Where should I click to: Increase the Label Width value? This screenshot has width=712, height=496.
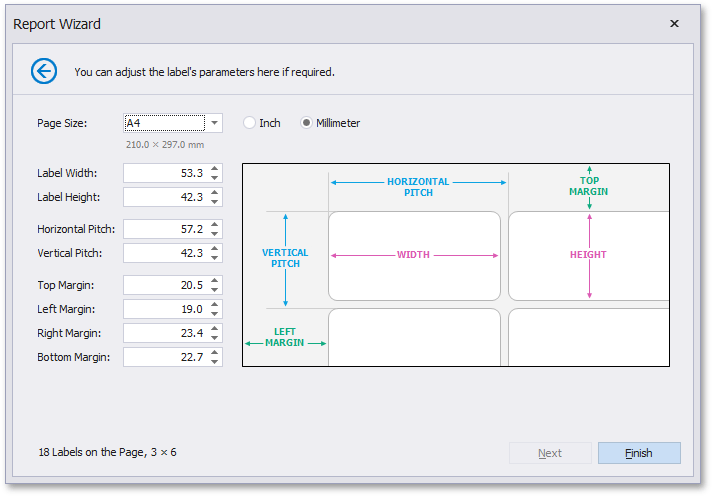(x=214, y=169)
